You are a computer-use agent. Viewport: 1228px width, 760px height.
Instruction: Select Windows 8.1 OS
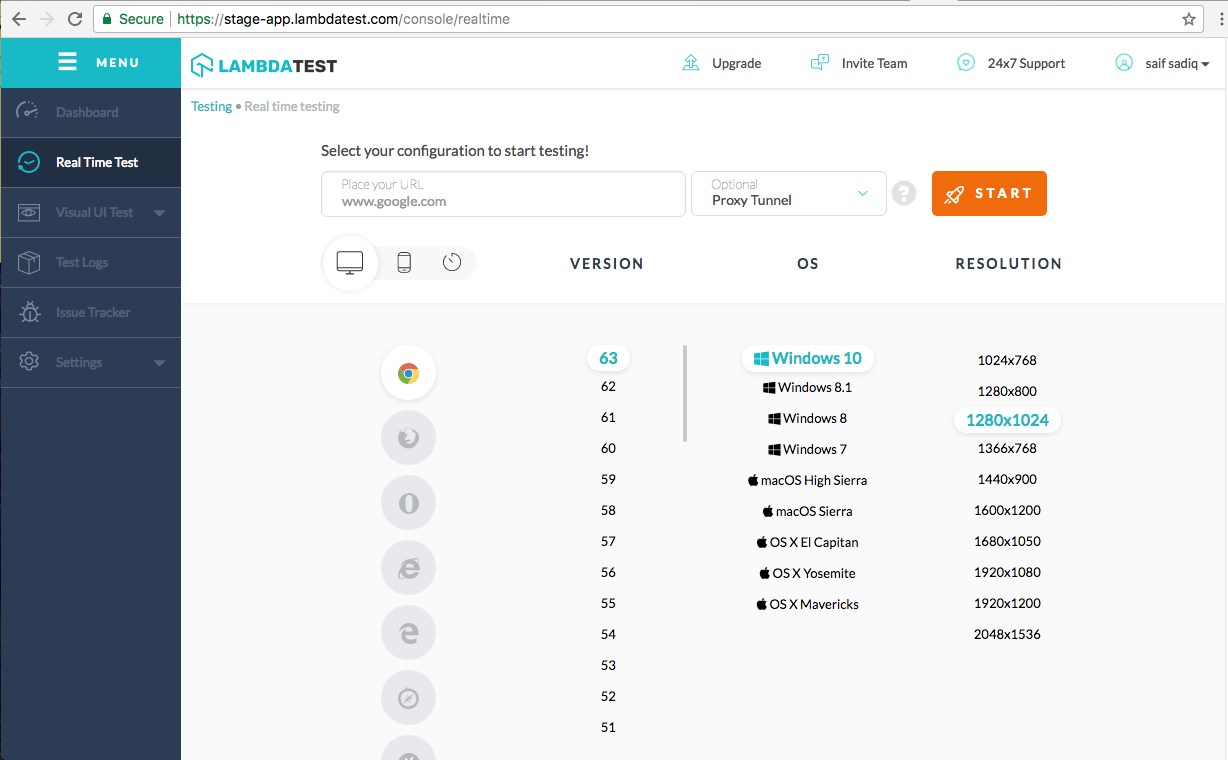tap(807, 388)
